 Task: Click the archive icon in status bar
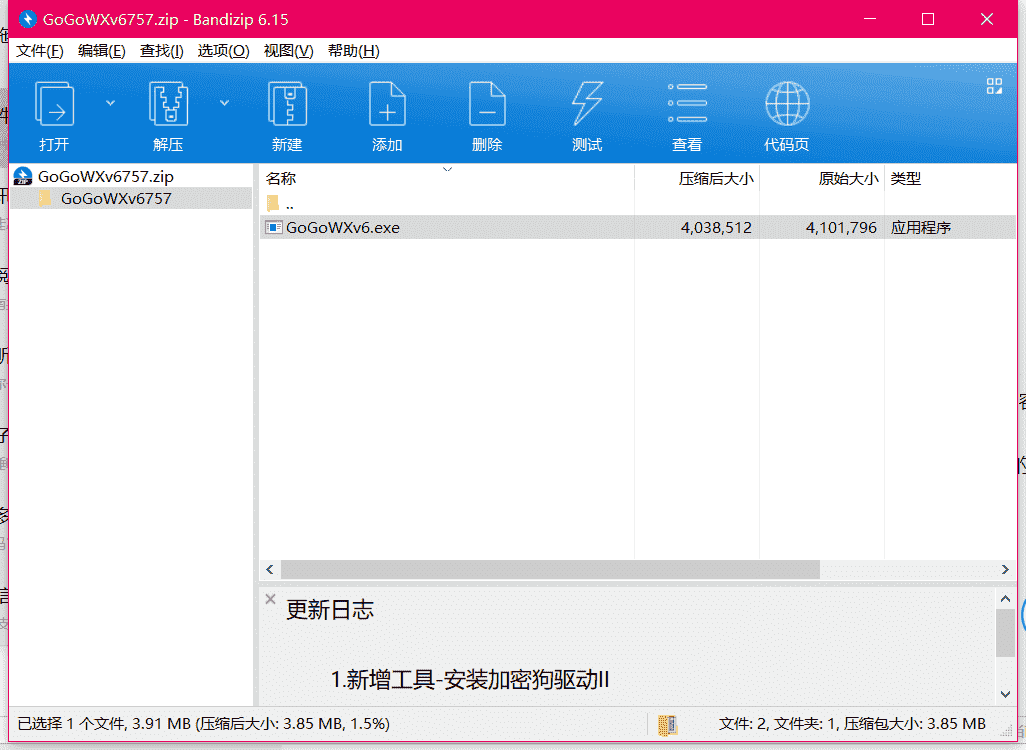tap(667, 724)
